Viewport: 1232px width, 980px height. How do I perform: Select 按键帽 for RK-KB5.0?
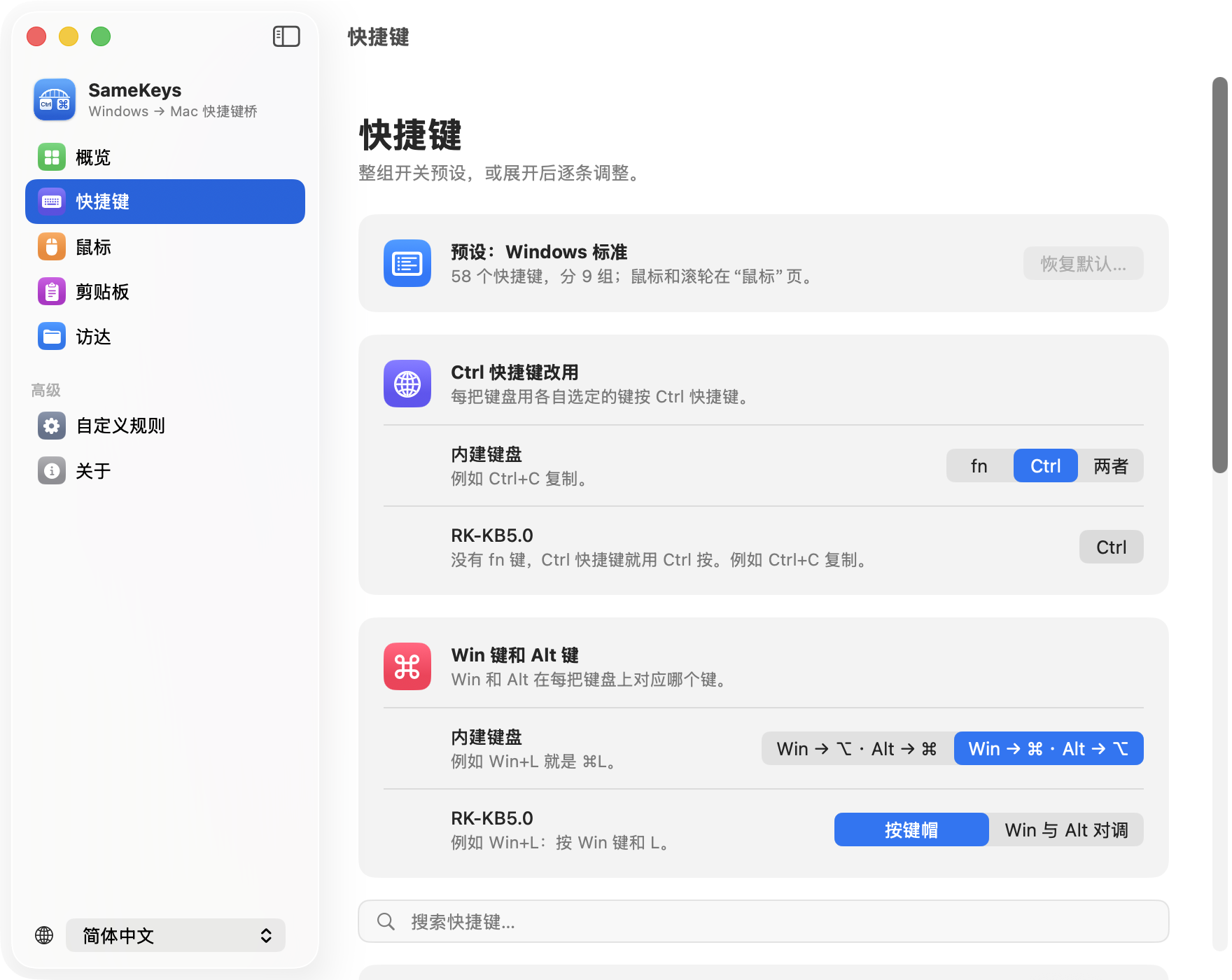pyautogui.click(x=911, y=829)
